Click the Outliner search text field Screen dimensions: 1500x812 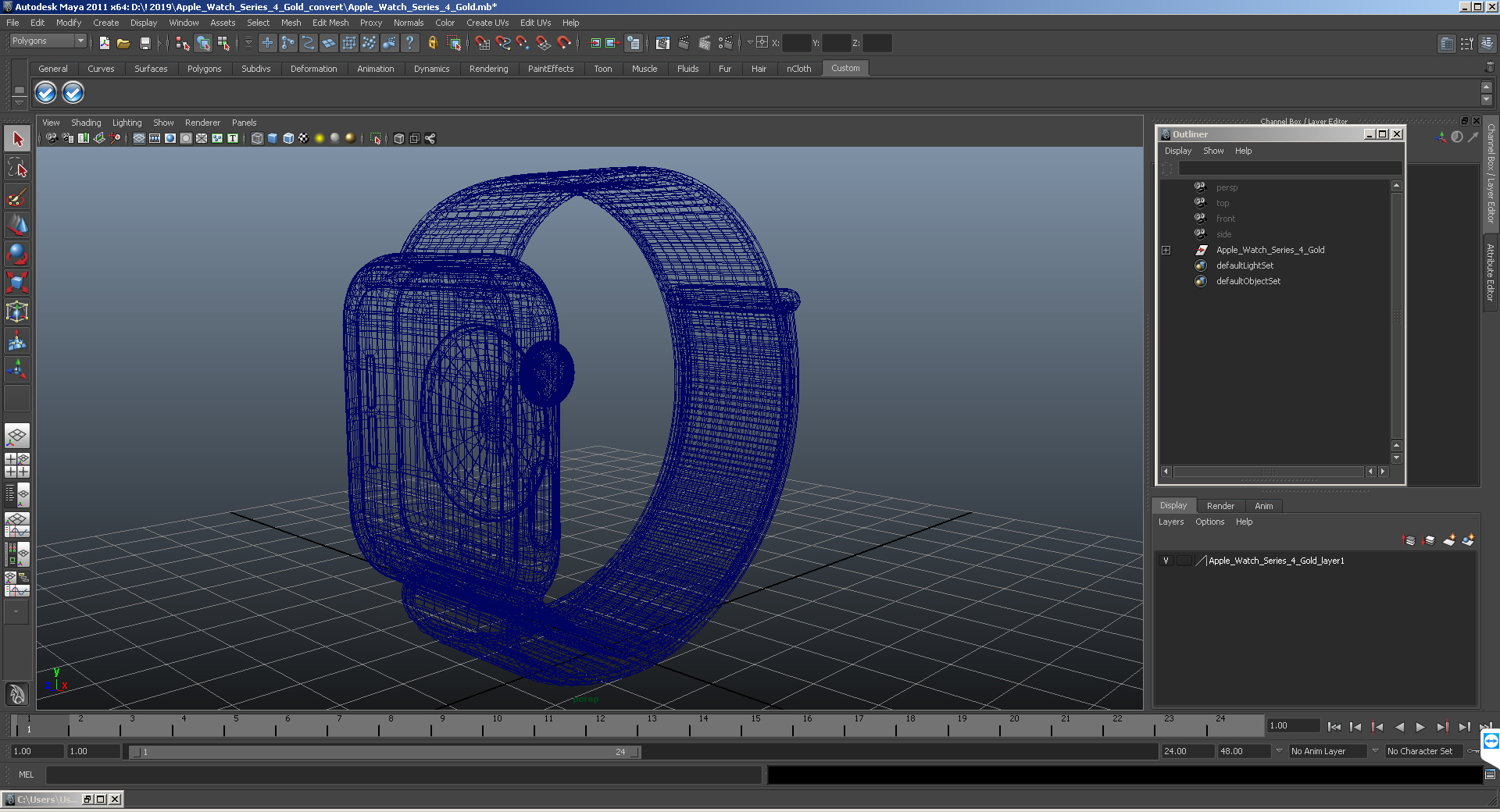click(x=1289, y=169)
